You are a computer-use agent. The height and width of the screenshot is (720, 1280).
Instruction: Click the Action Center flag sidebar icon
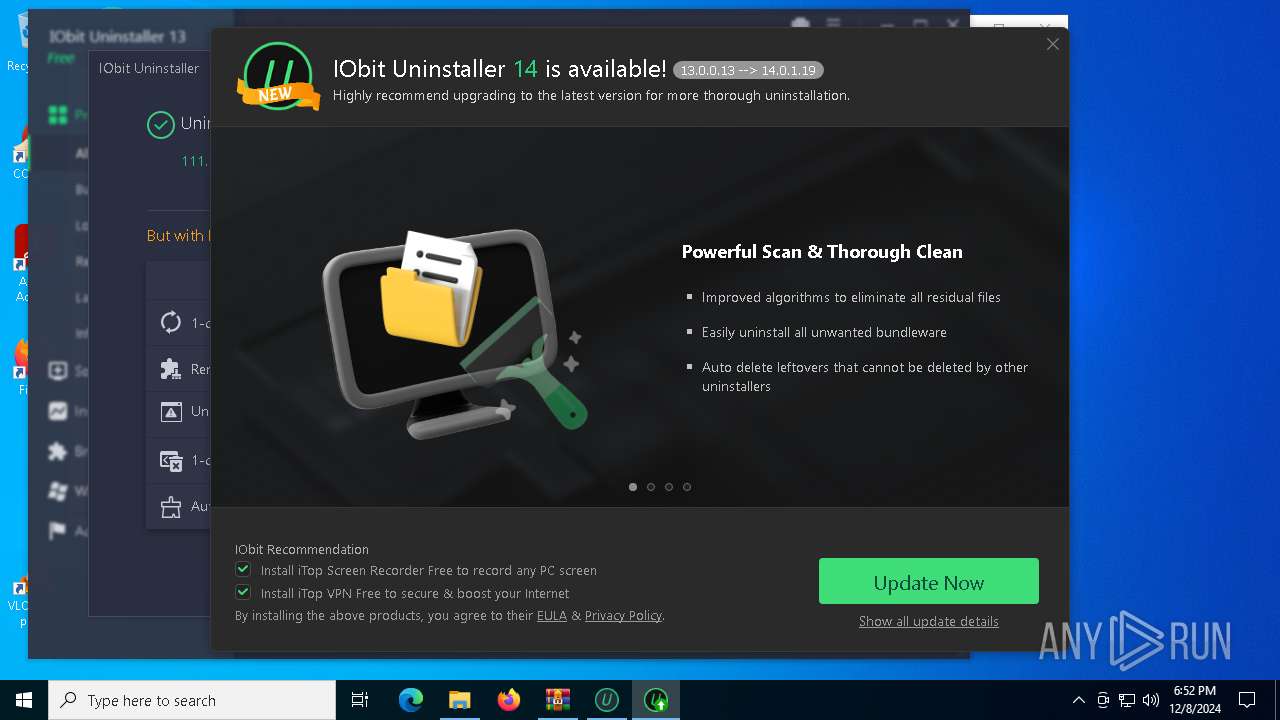point(58,531)
